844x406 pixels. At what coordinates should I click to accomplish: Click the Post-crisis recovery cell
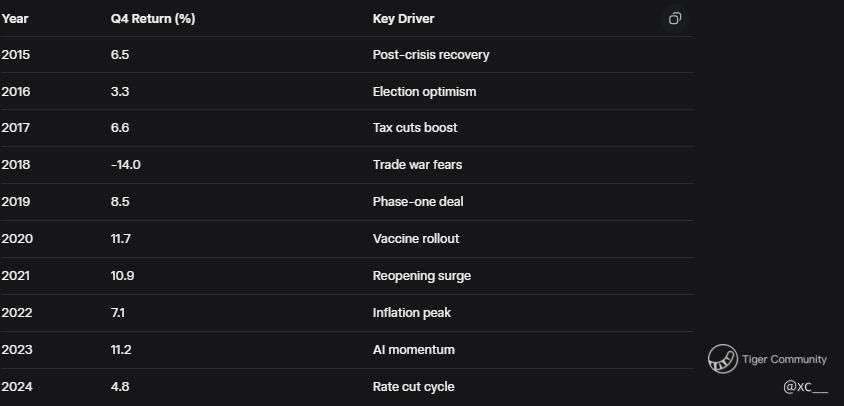click(x=431, y=55)
